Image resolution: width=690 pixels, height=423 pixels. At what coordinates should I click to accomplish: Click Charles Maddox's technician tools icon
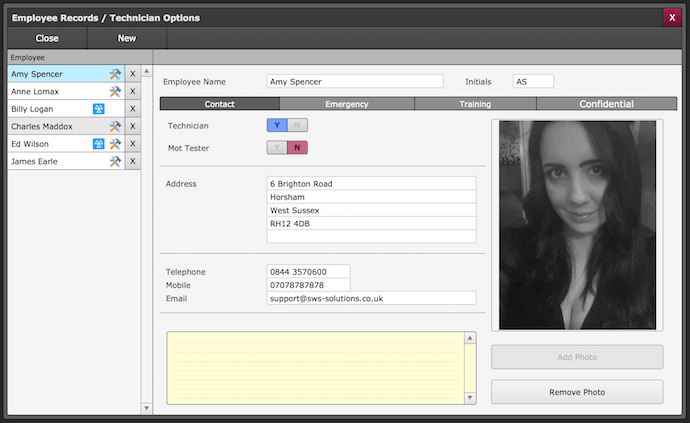point(115,127)
